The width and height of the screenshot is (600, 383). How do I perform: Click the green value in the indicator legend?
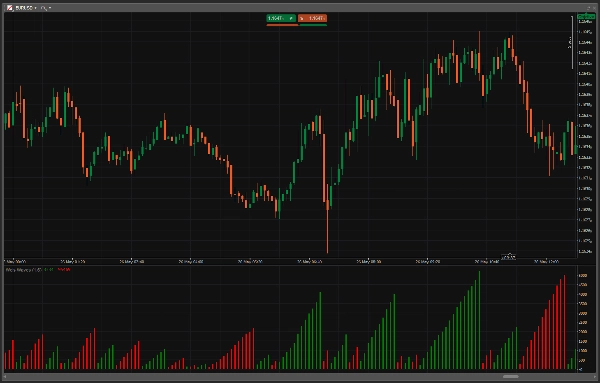[x=49, y=270]
